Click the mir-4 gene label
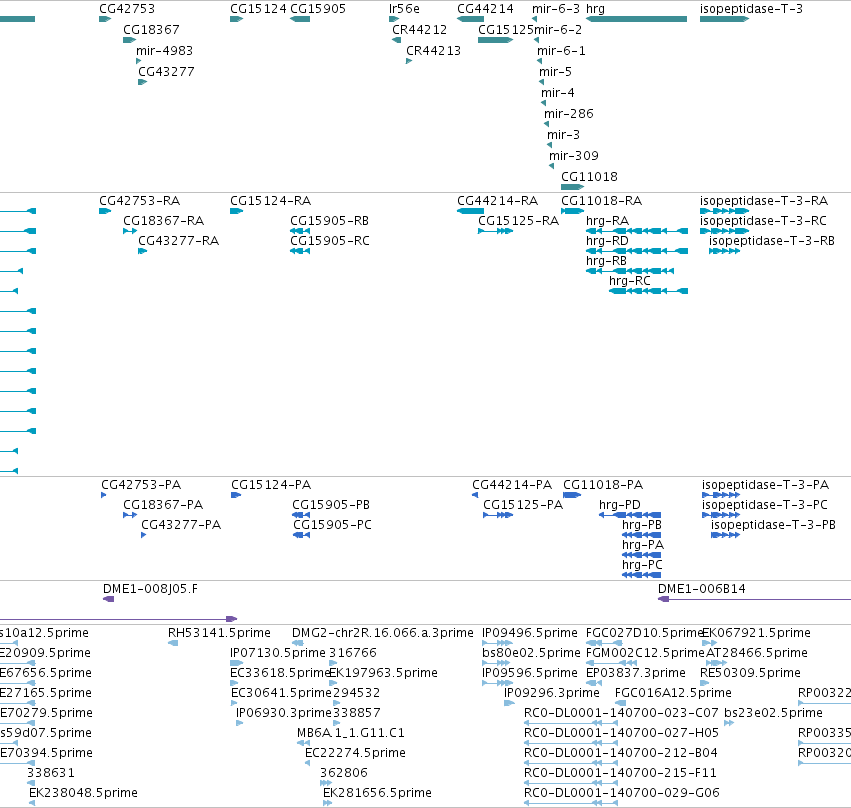The image size is (851, 808). tap(557, 93)
